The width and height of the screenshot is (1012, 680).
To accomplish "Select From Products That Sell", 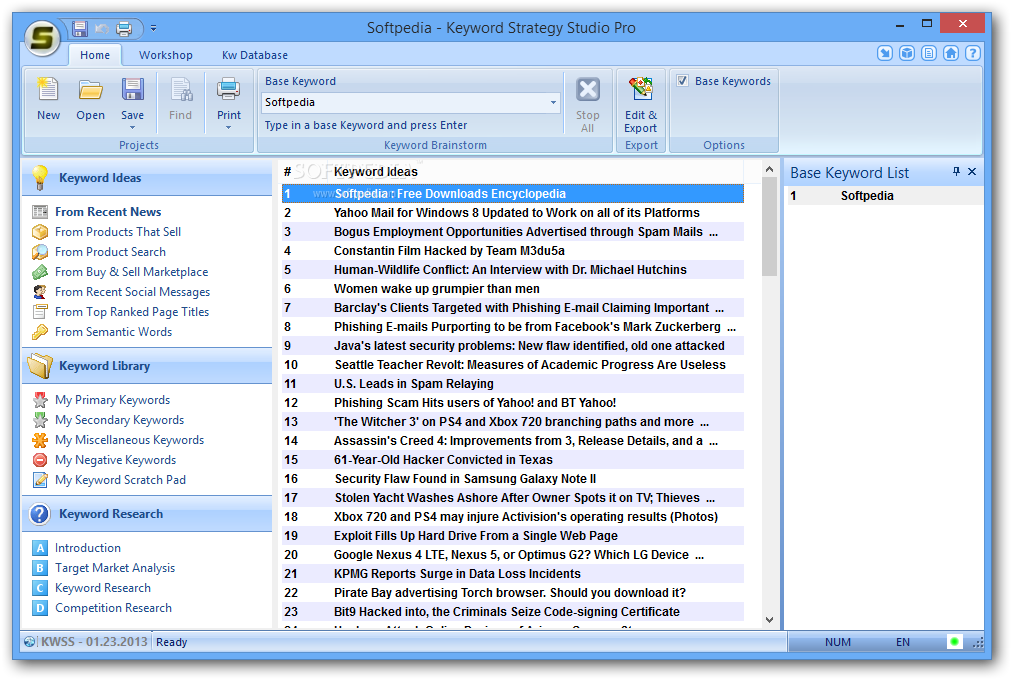I will pyautogui.click(x=117, y=232).
